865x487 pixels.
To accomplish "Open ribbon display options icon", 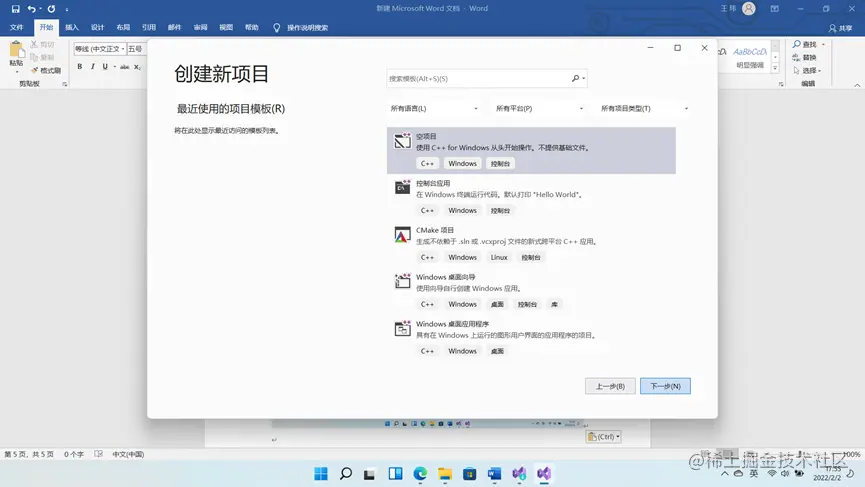I will tap(775, 9).
